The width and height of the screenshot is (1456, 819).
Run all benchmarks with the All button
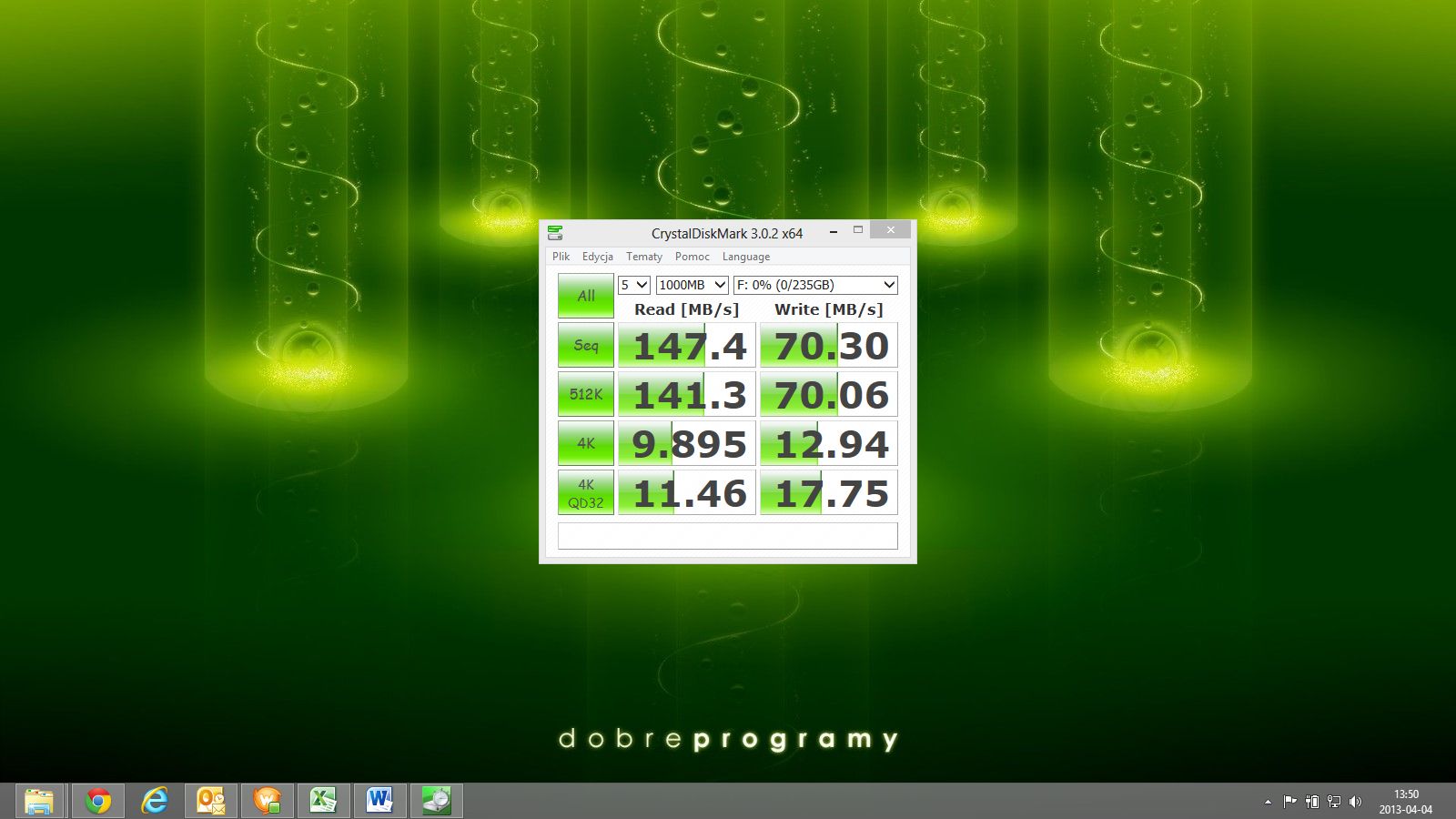click(x=586, y=296)
